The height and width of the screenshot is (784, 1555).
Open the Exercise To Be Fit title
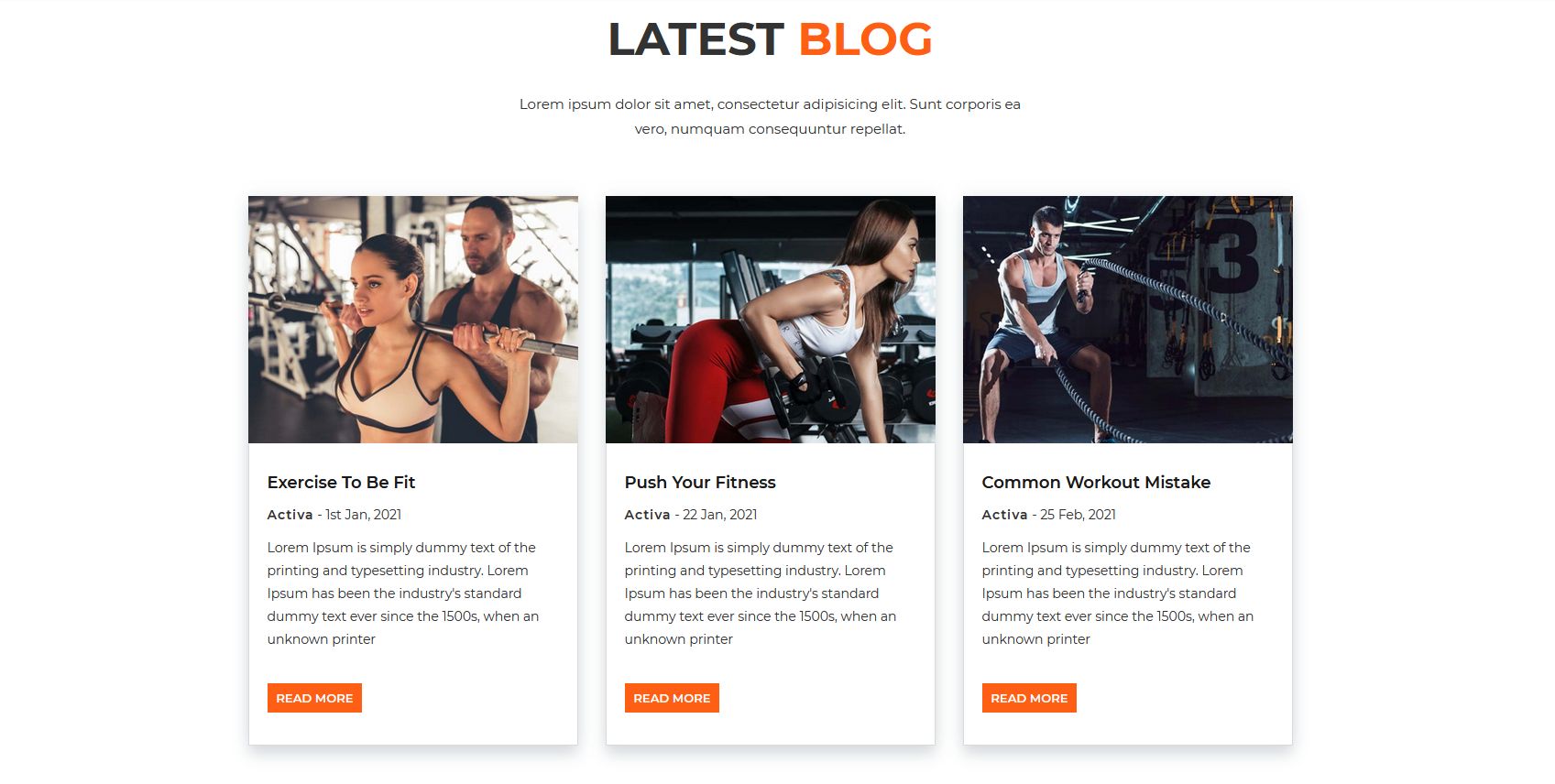click(x=341, y=483)
